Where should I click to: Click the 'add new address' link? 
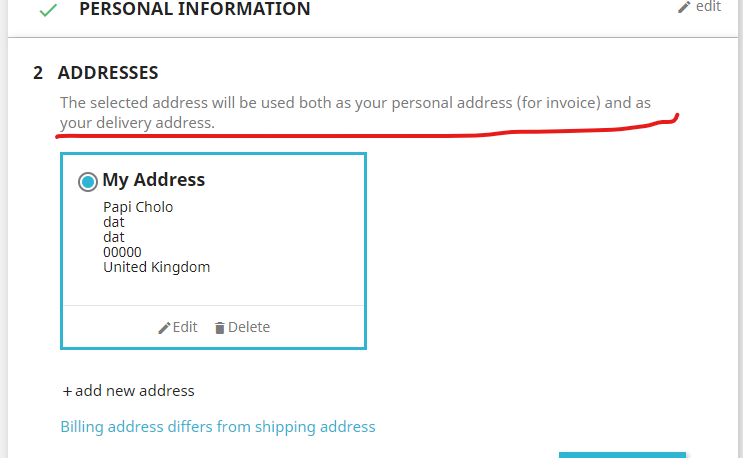(x=135, y=391)
